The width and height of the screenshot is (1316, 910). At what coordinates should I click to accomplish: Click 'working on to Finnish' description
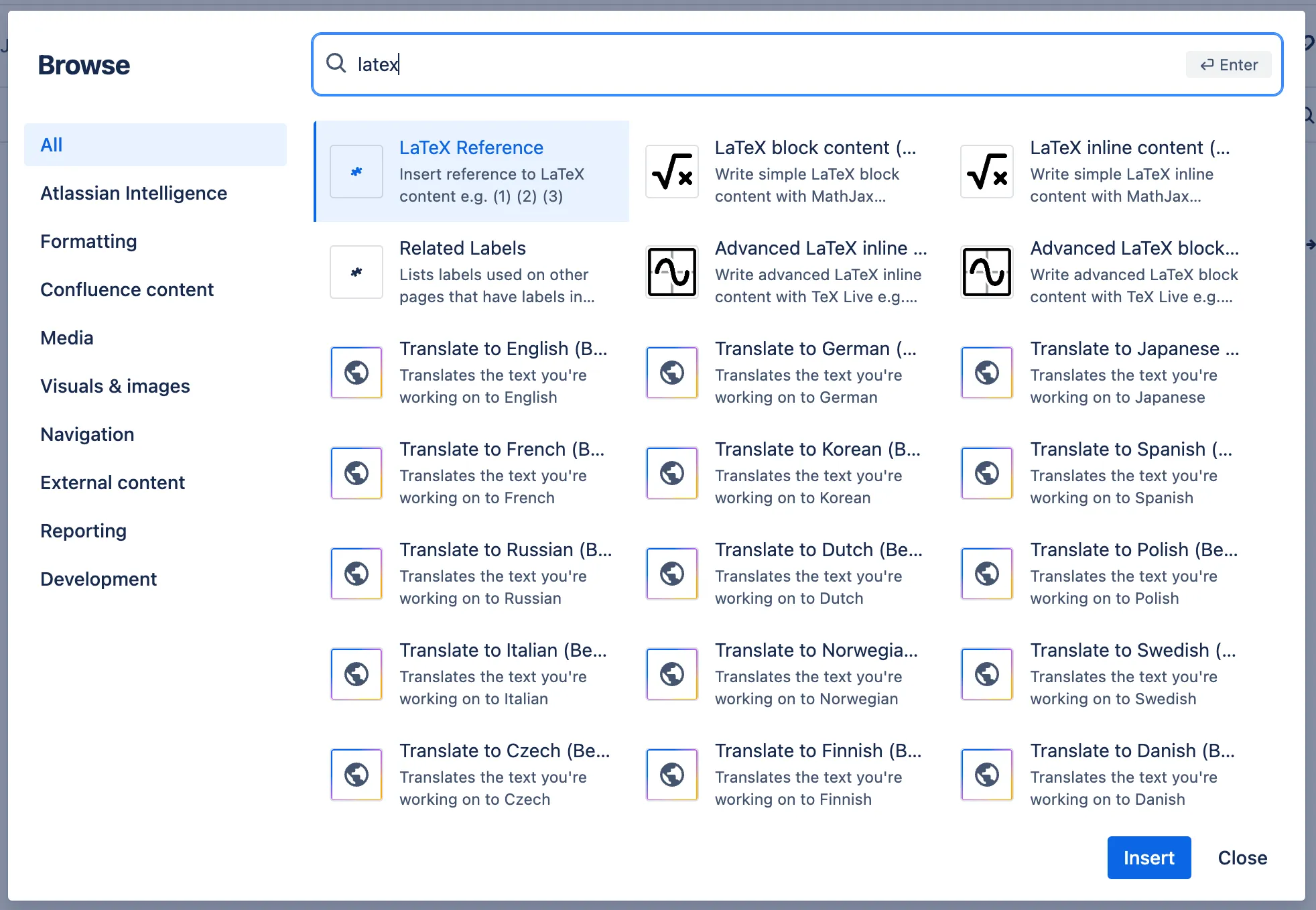tap(793, 799)
